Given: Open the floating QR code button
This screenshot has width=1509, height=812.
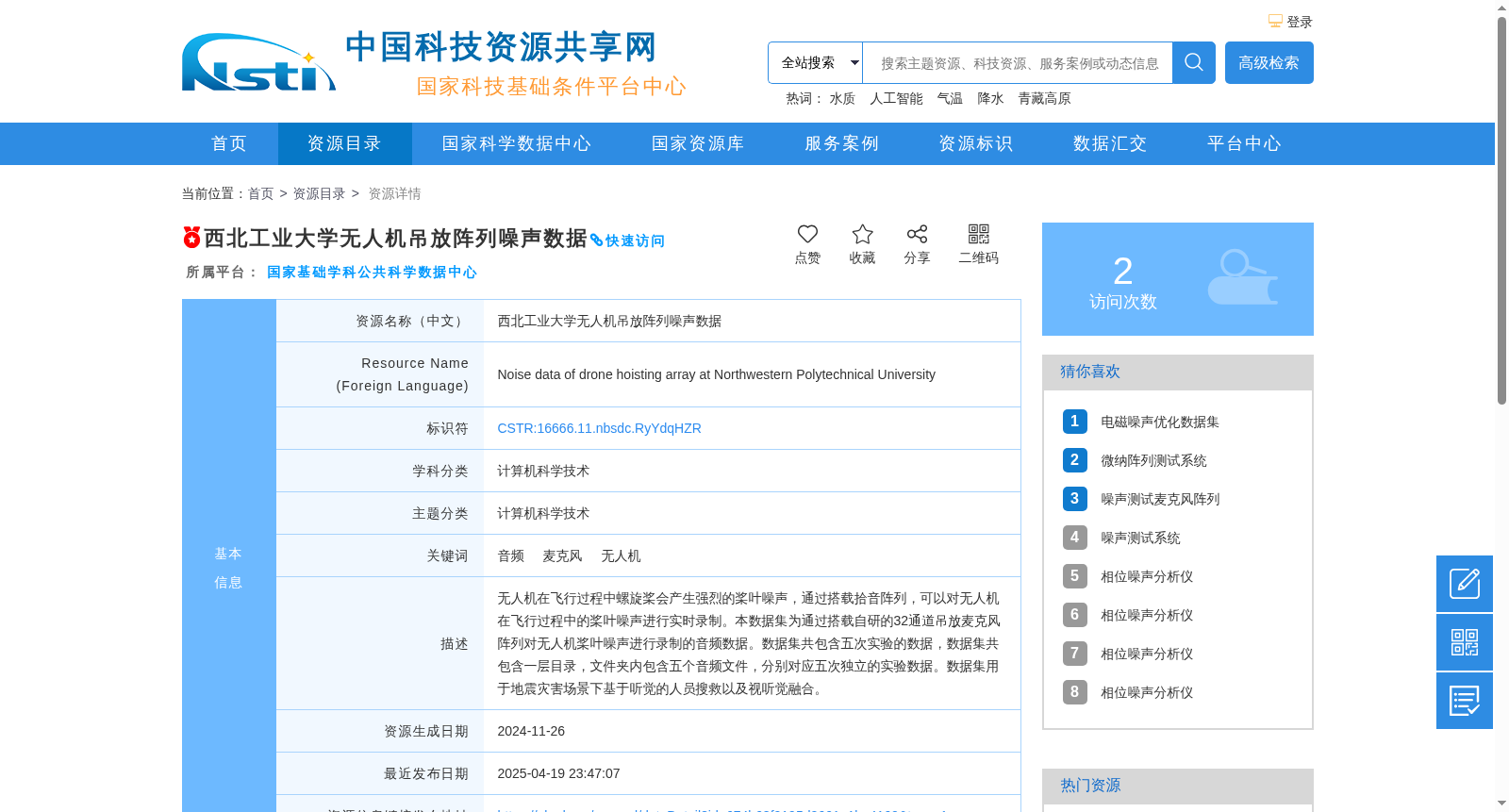Looking at the screenshot, I should pos(1465,642).
